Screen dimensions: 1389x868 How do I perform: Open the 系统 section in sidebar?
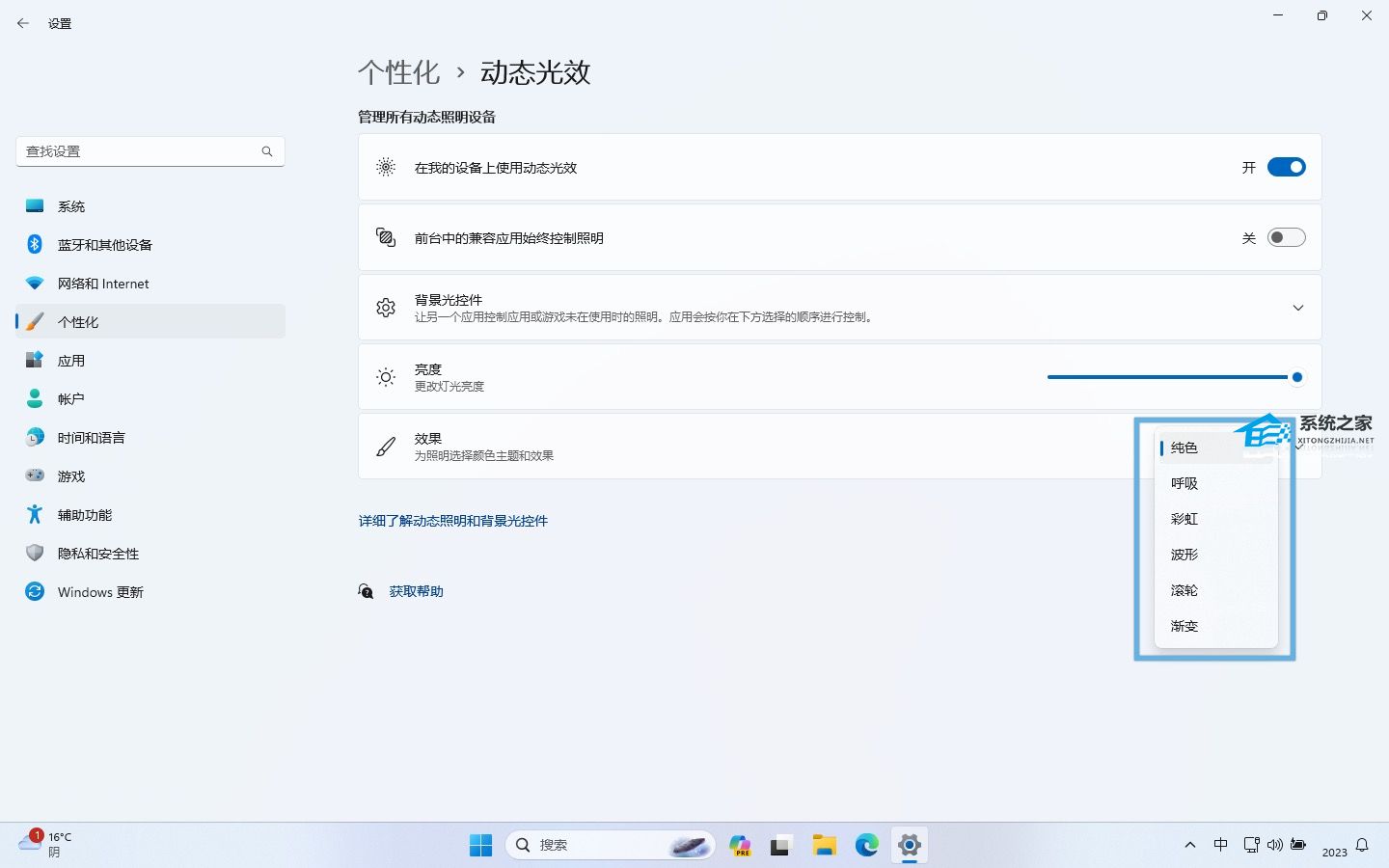coord(71,205)
